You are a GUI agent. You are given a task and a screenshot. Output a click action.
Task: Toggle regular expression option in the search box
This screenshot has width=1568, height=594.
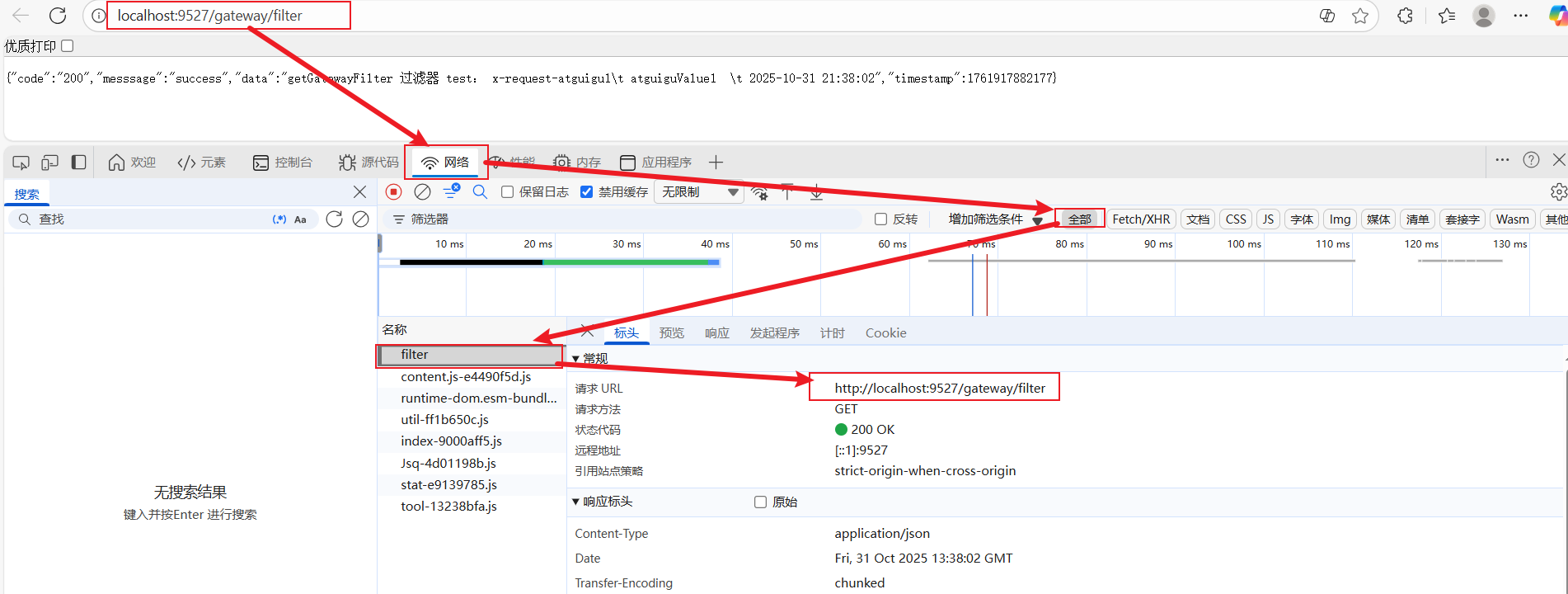point(279,219)
